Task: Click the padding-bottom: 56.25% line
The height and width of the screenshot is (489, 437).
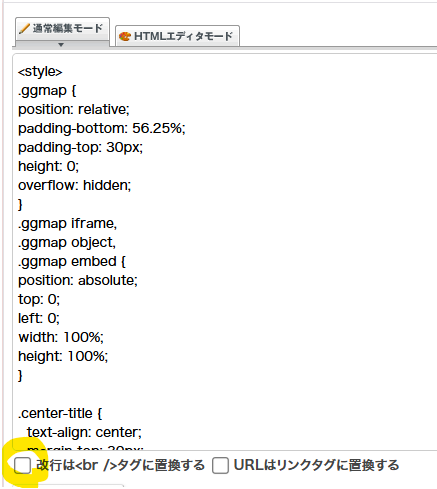Action: tap(102, 128)
